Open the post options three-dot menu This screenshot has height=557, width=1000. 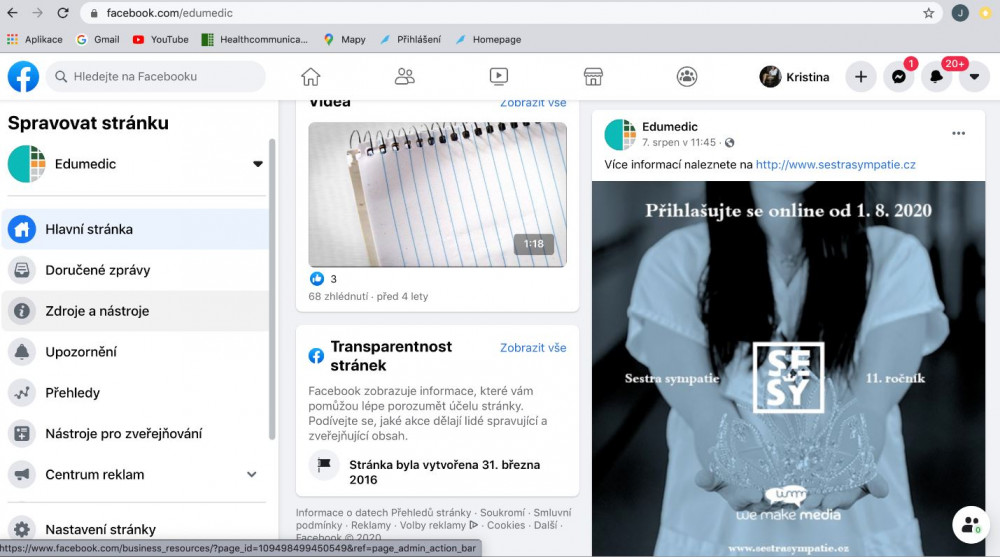tap(959, 134)
